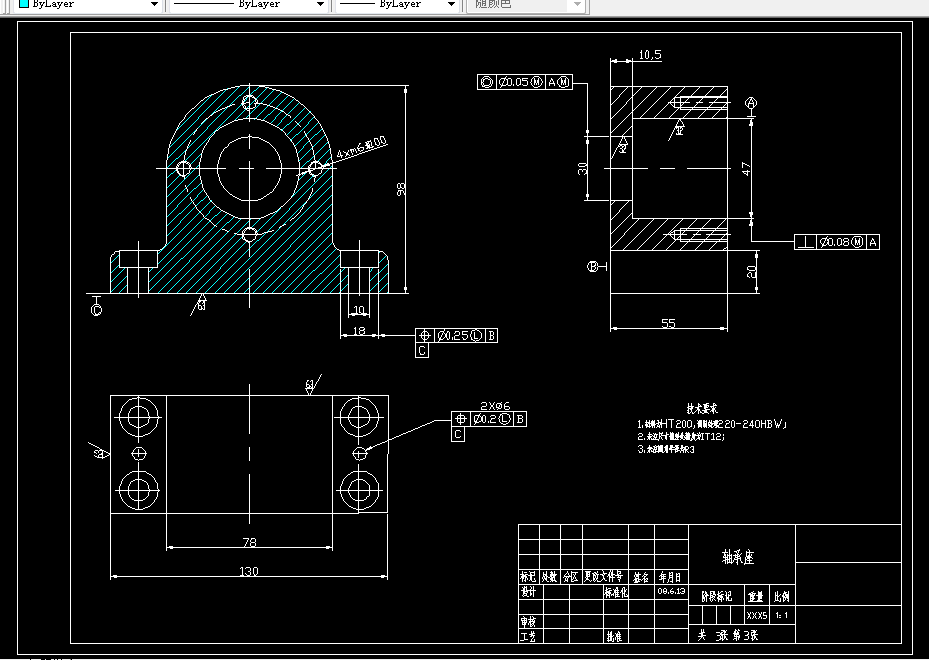929x660 pixels.
Task: Select the 批准 title block cell
Action: pyautogui.click(x=614, y=636)
